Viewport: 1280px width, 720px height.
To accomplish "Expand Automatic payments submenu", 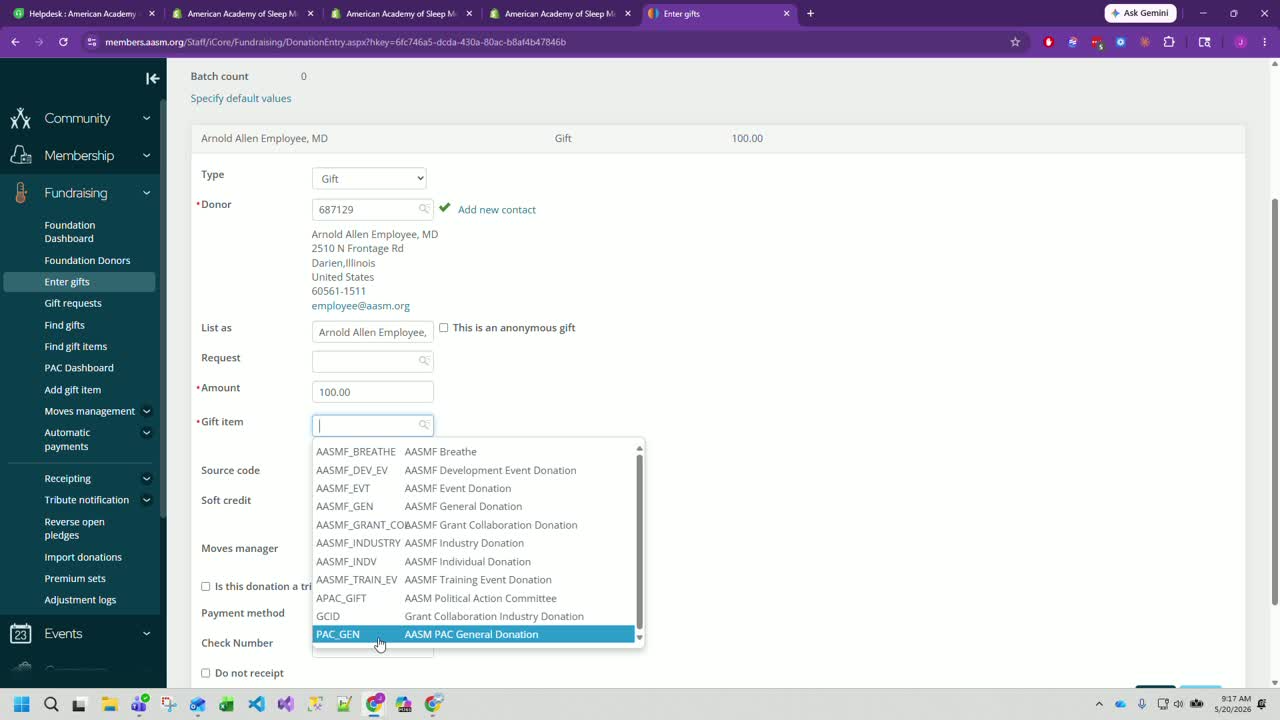I will click(x=146, y=433).
